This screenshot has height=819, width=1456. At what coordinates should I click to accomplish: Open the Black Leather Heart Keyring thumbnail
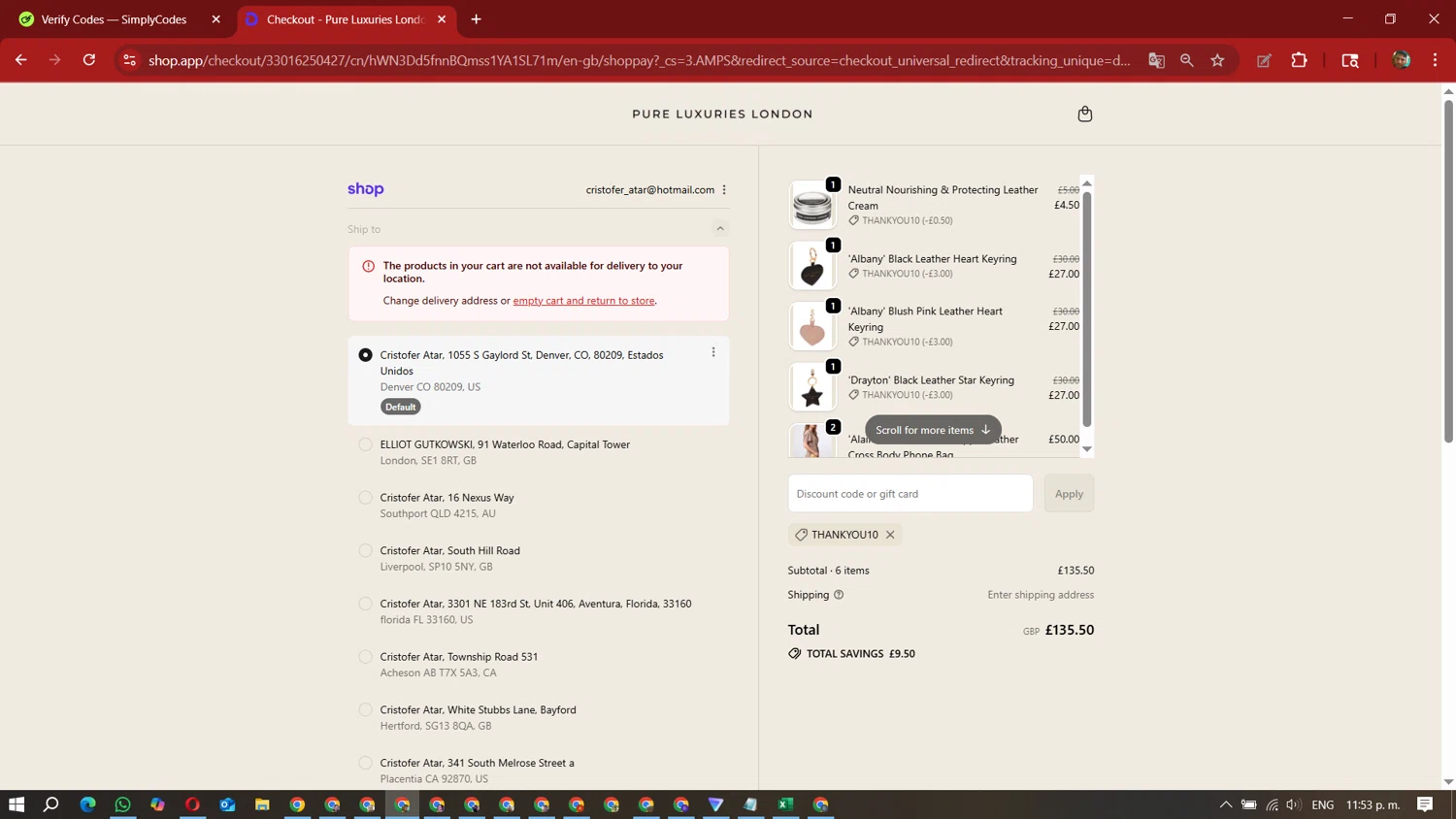pyautogui.click(x=812, y=266)
